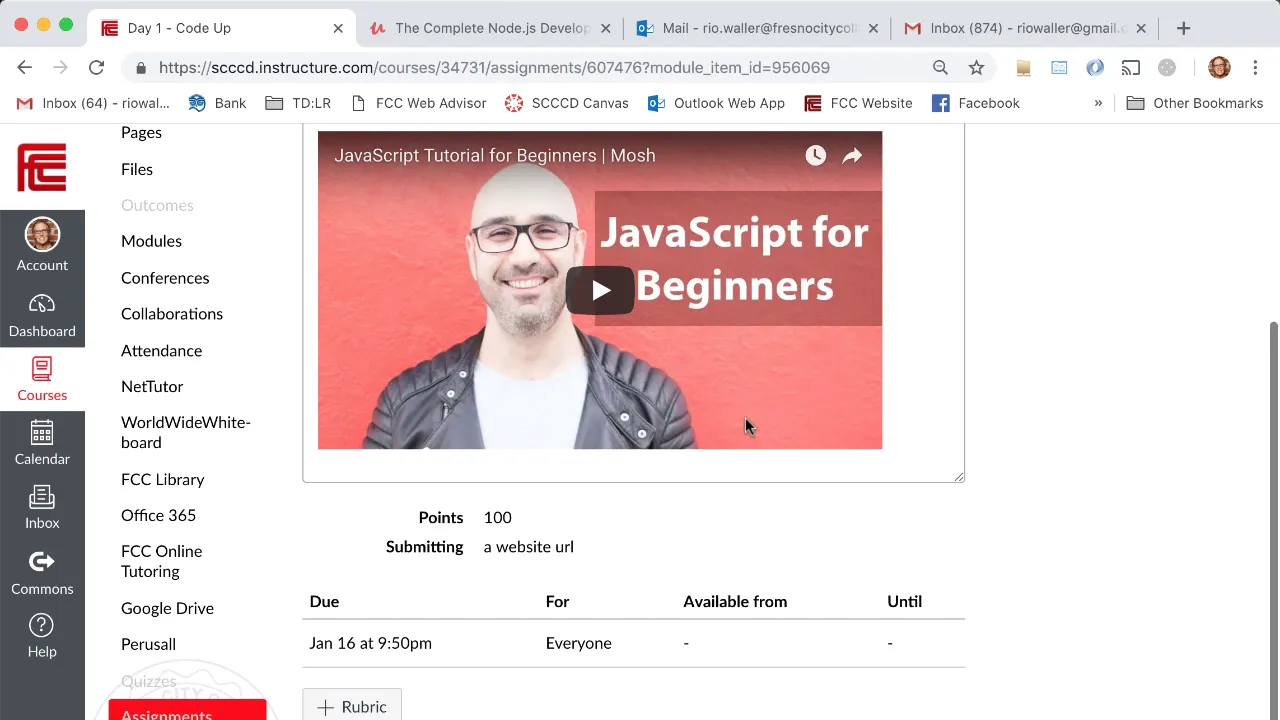Open Courses in the Canvas sidebar

coord(42,380)
